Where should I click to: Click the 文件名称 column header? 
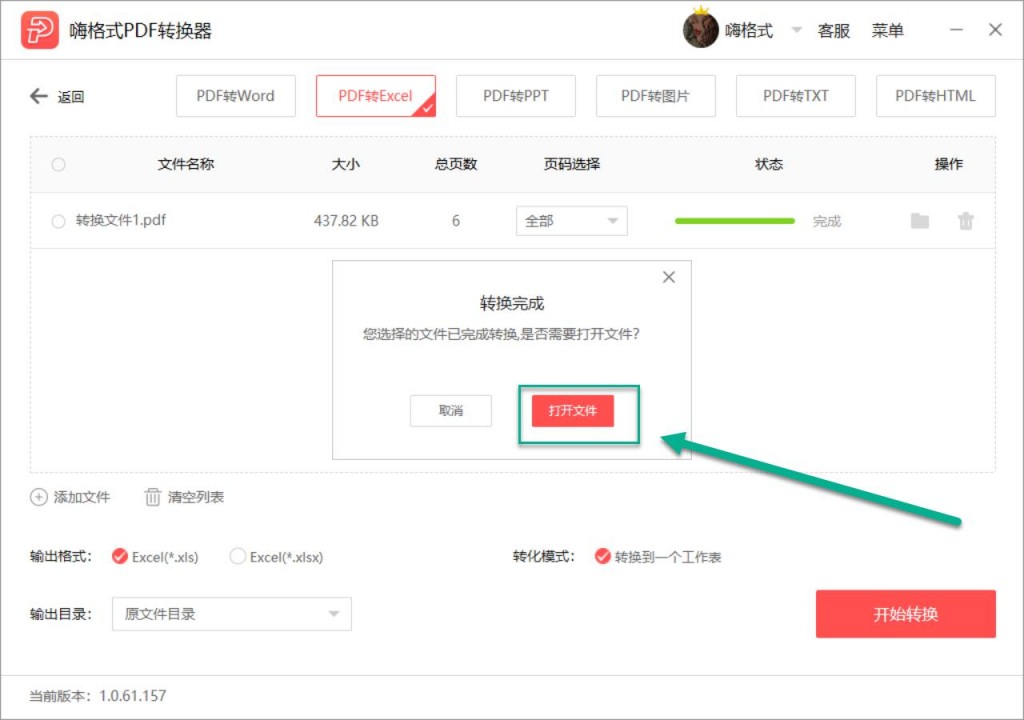186,164
